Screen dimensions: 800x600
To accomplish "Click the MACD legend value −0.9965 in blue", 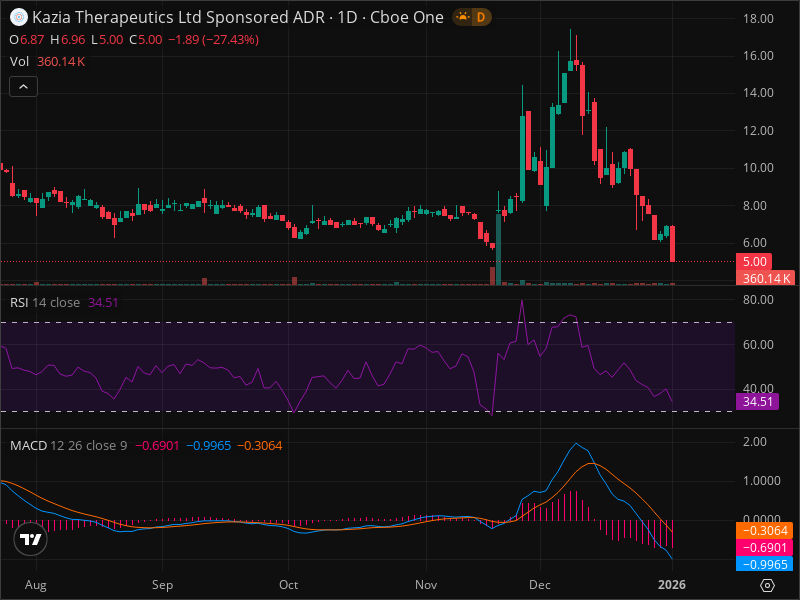I will pyautogui.click(x=209, y=445).
